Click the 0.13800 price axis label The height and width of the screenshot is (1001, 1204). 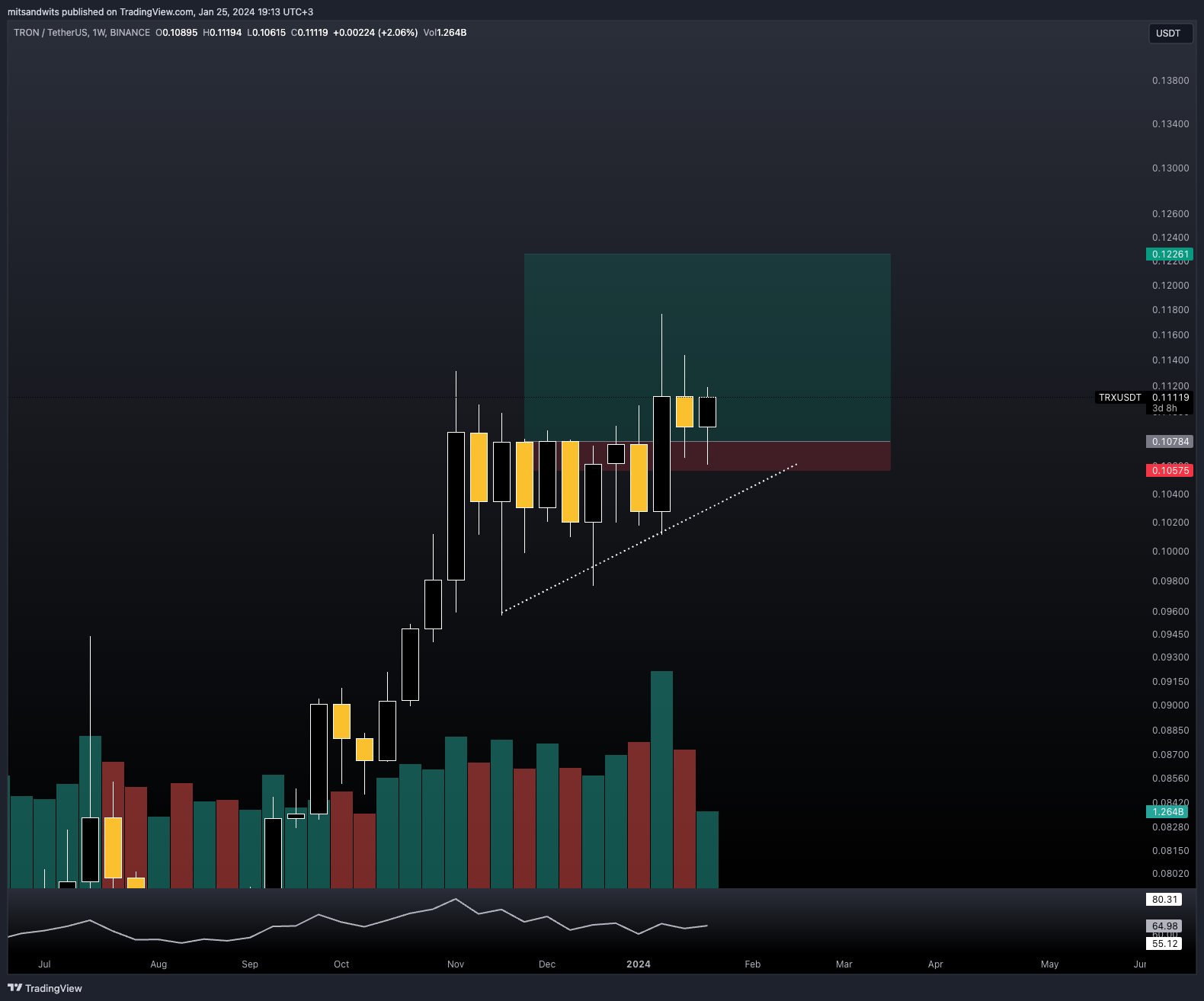(1170, 81)
